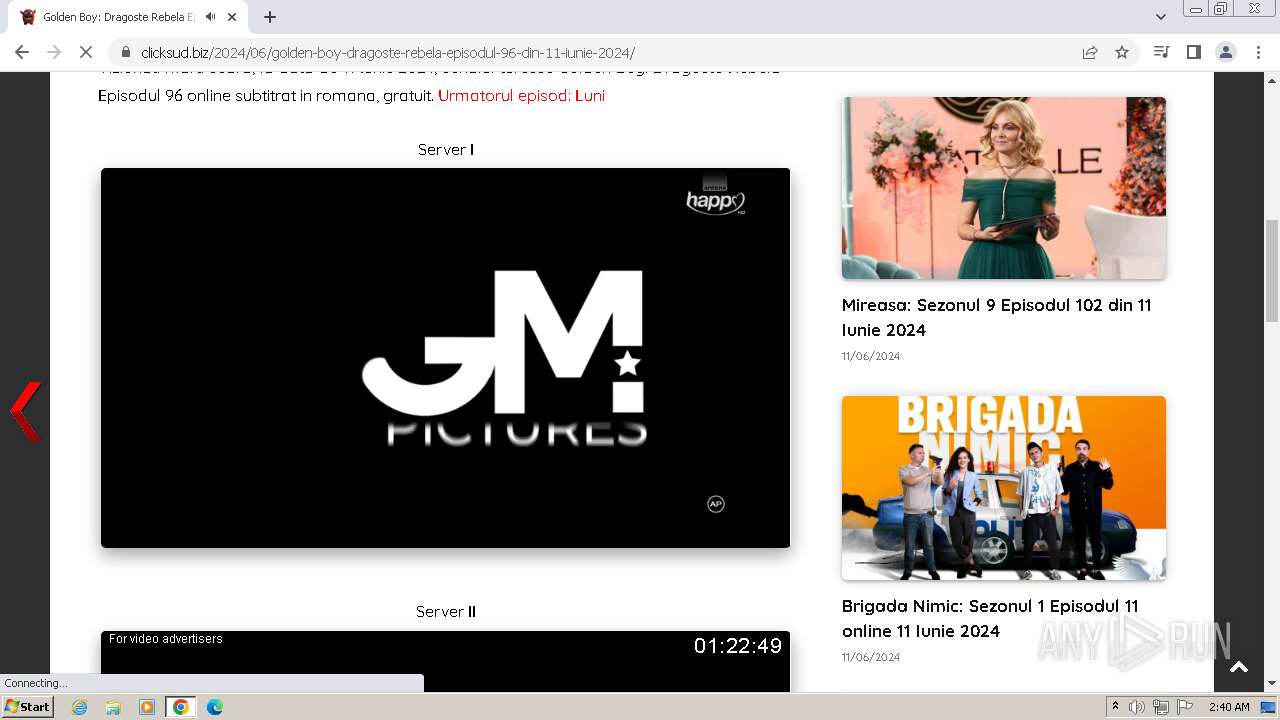The width and height of the screenshot is (1280, 720).
Task: Bookmark this page with the star icon
Action: click(x=1122, y=52)
